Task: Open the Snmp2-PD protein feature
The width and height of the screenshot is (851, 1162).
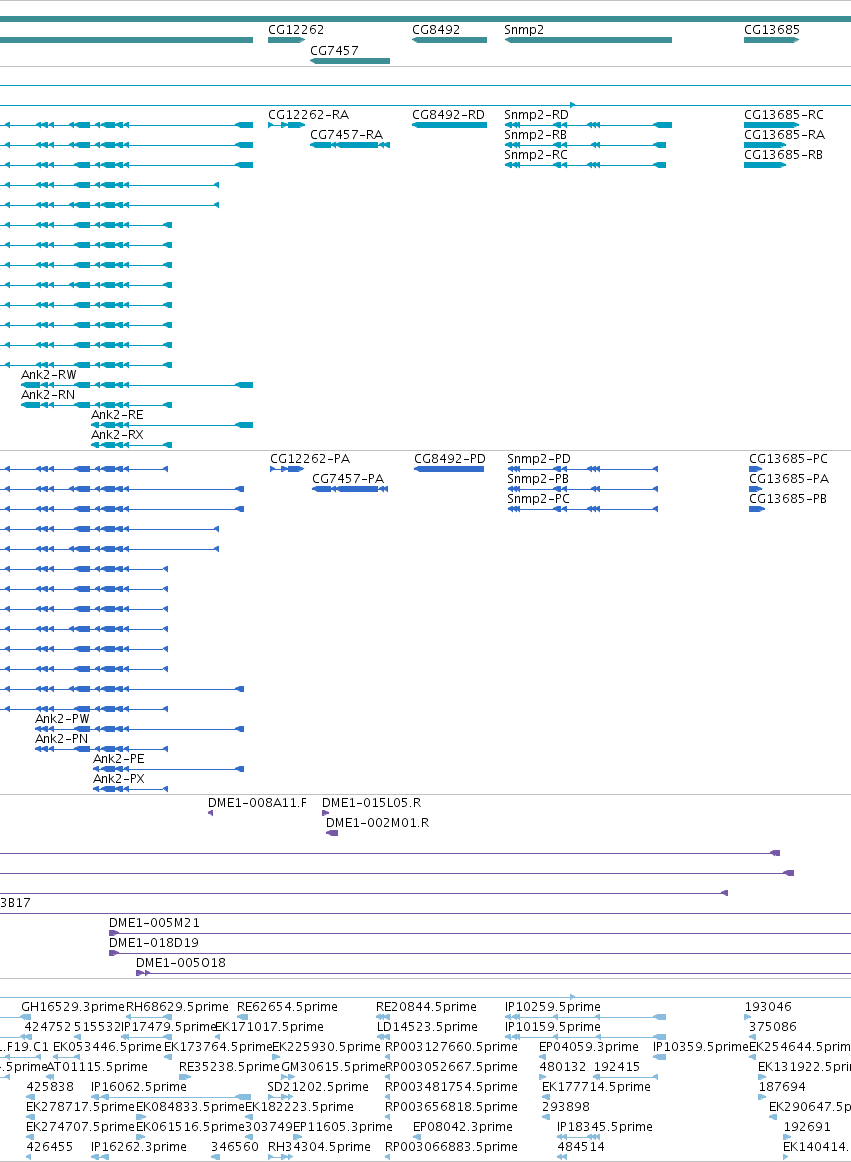Action: pyautogui.click(x=539, y=459)
